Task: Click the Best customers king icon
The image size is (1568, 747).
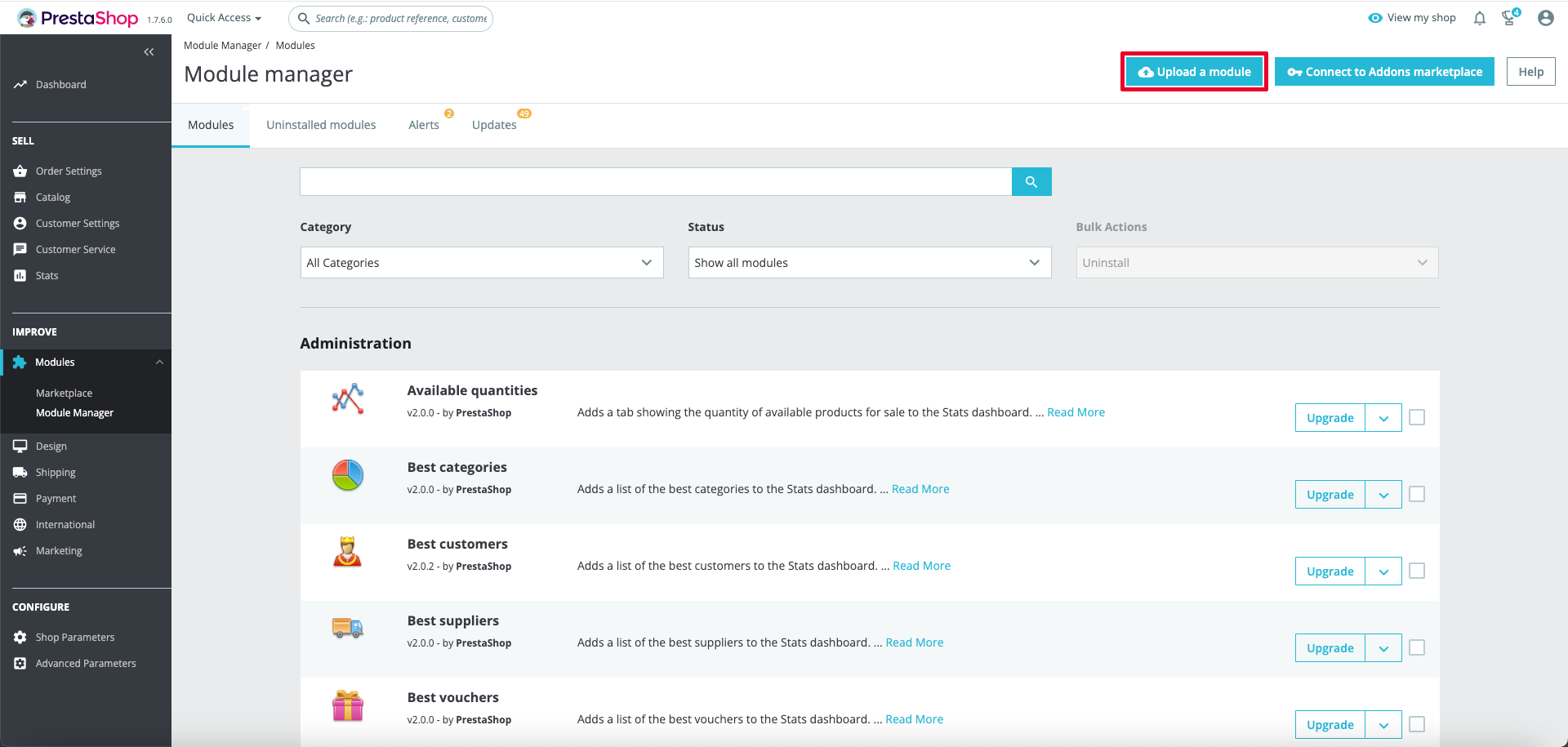Action: (348, 552)
